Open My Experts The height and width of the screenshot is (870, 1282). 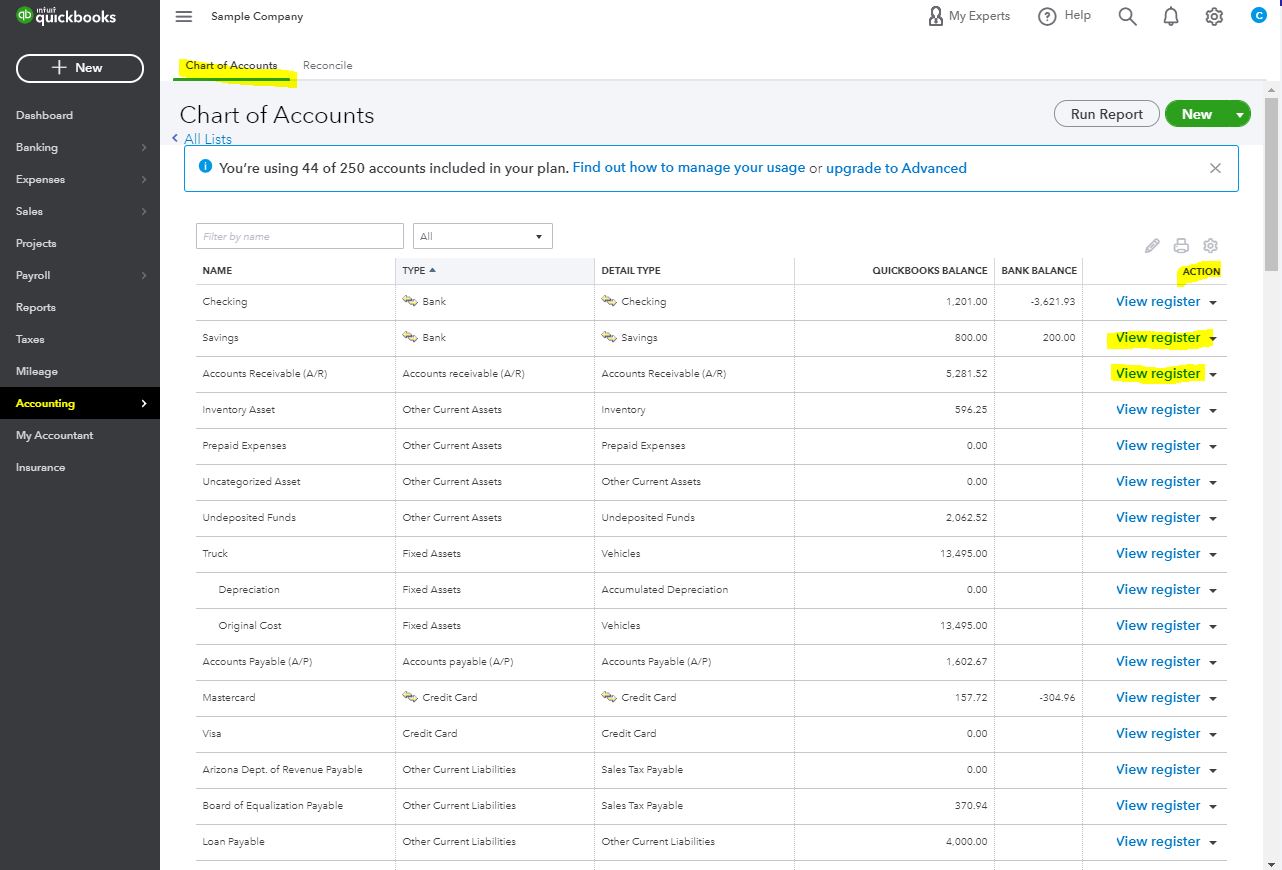(968, 16)
